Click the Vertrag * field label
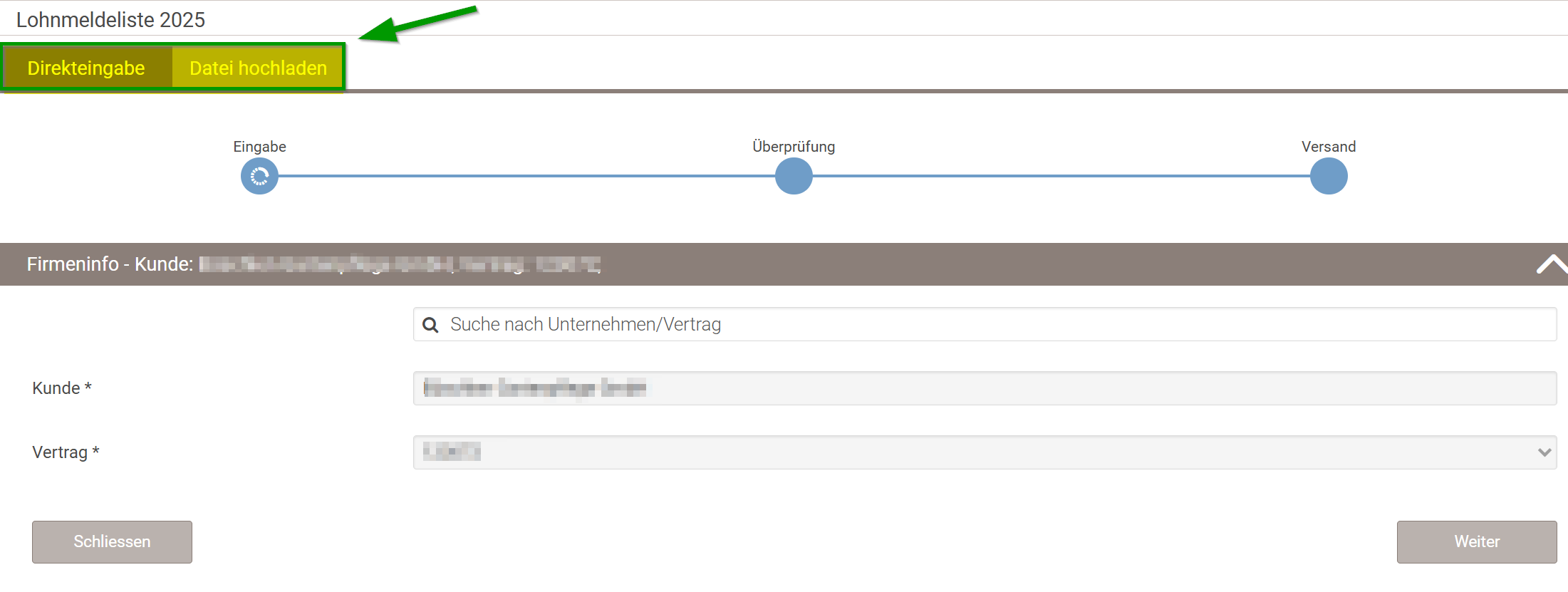Screen dimensions: 1568x592 66,452
